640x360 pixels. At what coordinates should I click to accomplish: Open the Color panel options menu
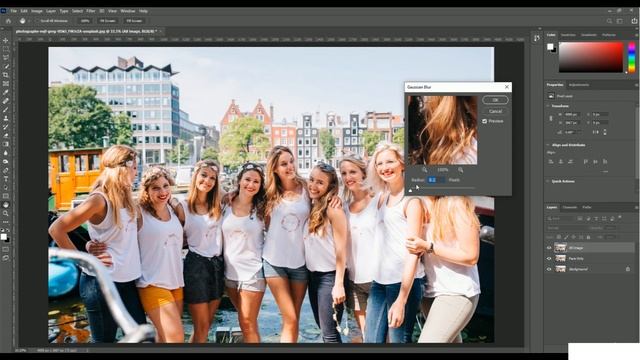(x=636, y=35)
